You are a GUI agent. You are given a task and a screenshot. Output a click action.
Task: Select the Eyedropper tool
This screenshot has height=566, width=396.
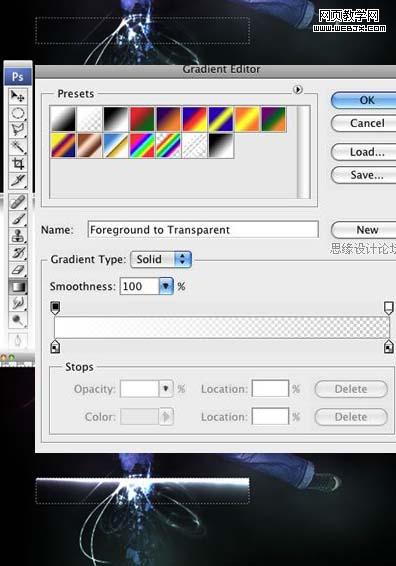[x=18, y=180]
